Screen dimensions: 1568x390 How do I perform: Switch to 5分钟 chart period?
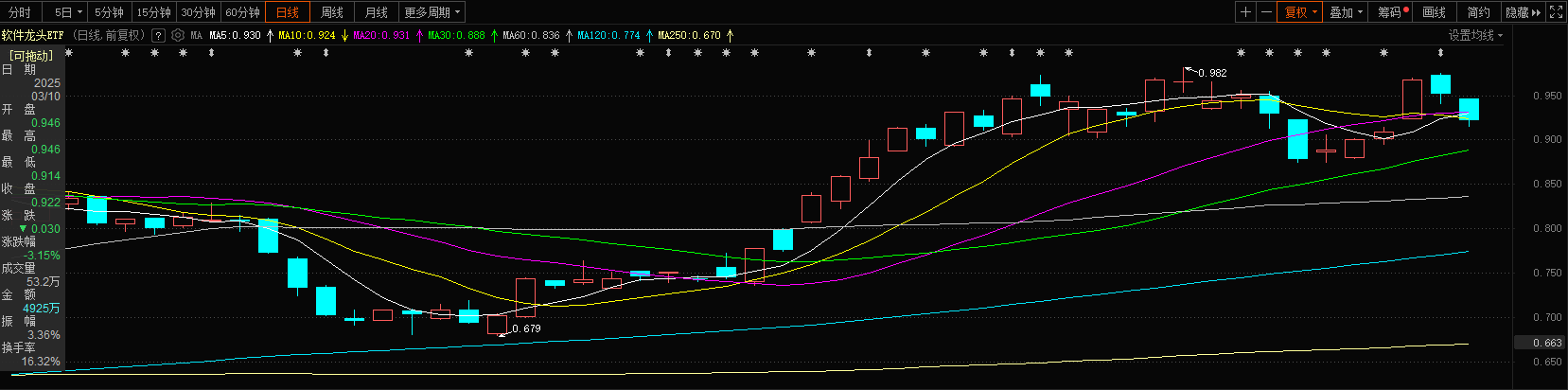coord(109,12)
